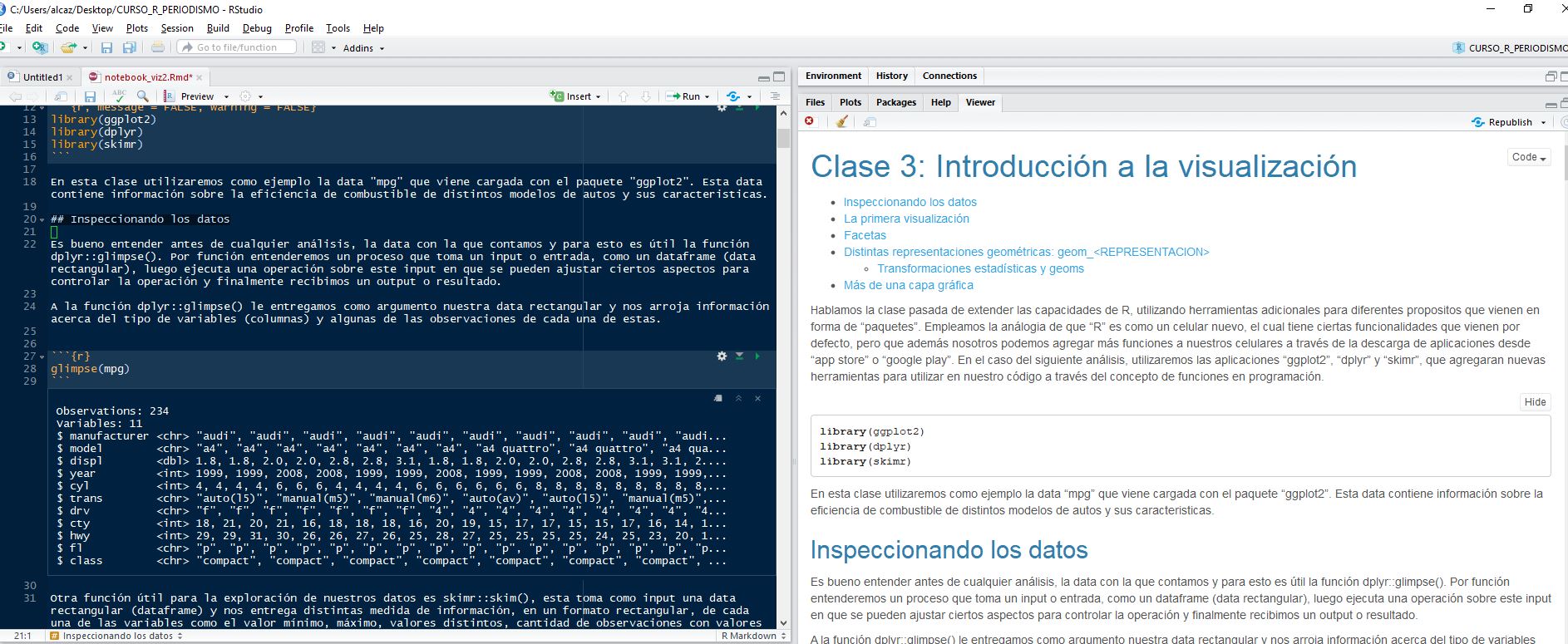1568x644 pixels.
Task: Click red stop icon in Viewer toolbar
Action: [809, 122]
